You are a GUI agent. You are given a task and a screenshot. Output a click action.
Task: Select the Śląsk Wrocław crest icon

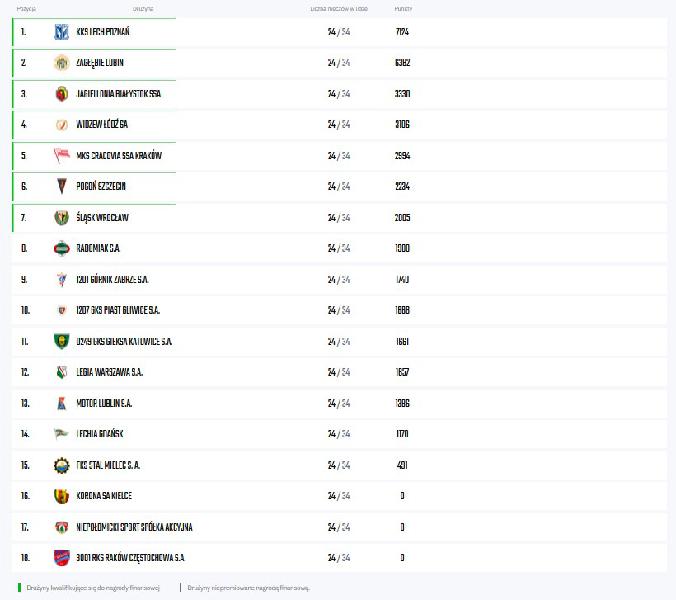pos(61,218)
